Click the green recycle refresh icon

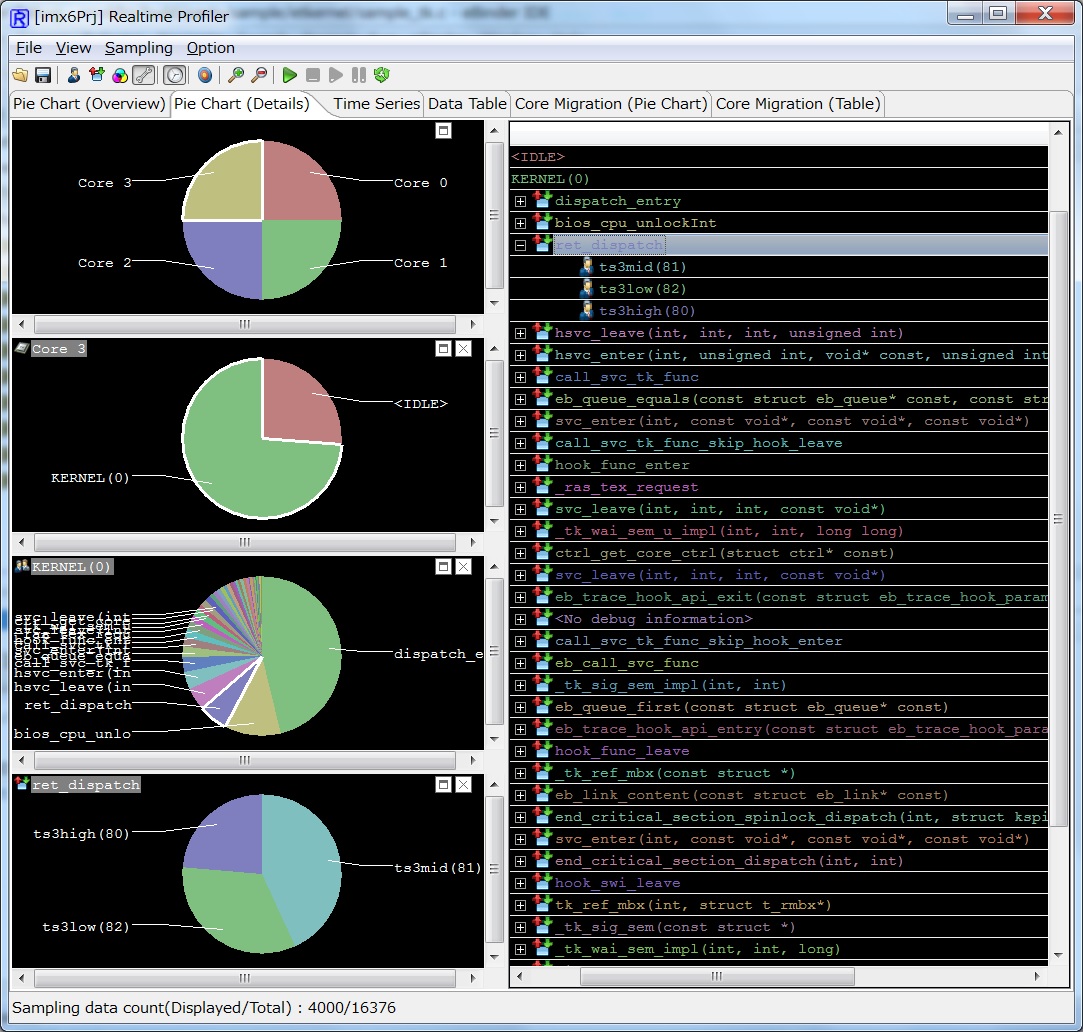(381, 75)
